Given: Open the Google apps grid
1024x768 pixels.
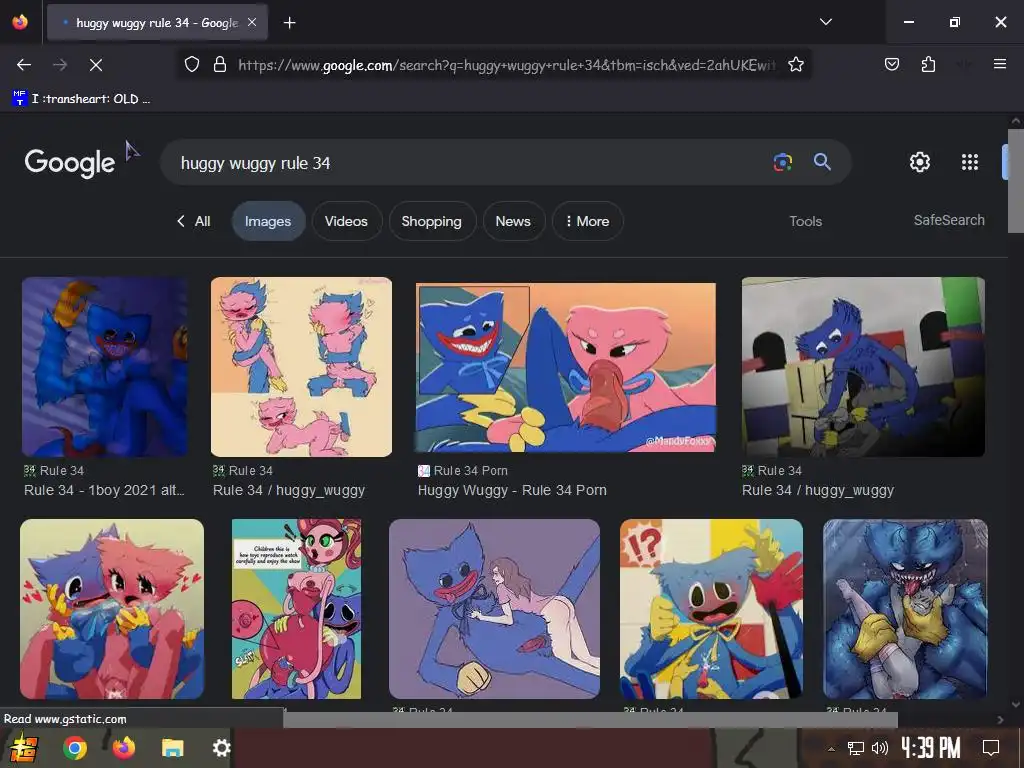Looking at the screenshot, I should point(970,162).
